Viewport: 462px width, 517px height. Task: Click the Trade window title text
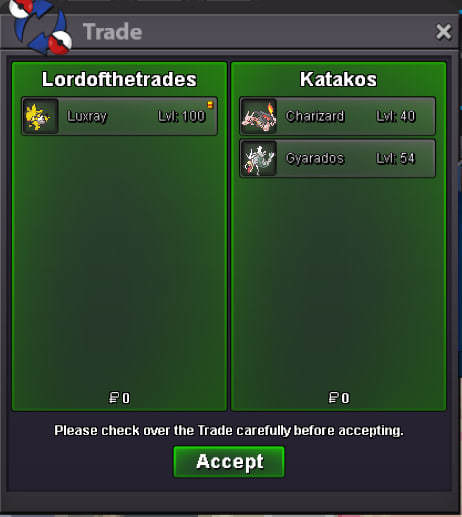tap(112, 32)
